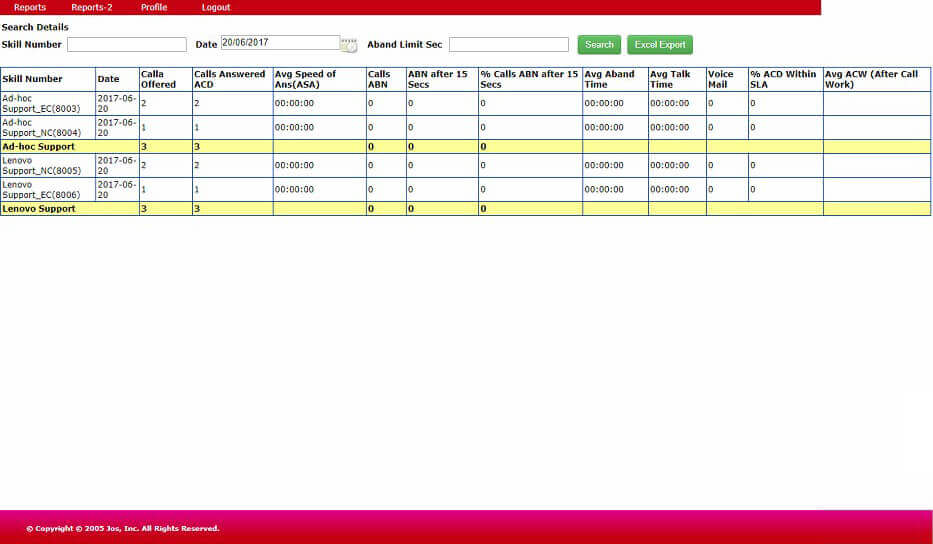Select the Lenovo Support_NC(8005) cell
The width and height of the screenshot is (933, 544).
48,165
